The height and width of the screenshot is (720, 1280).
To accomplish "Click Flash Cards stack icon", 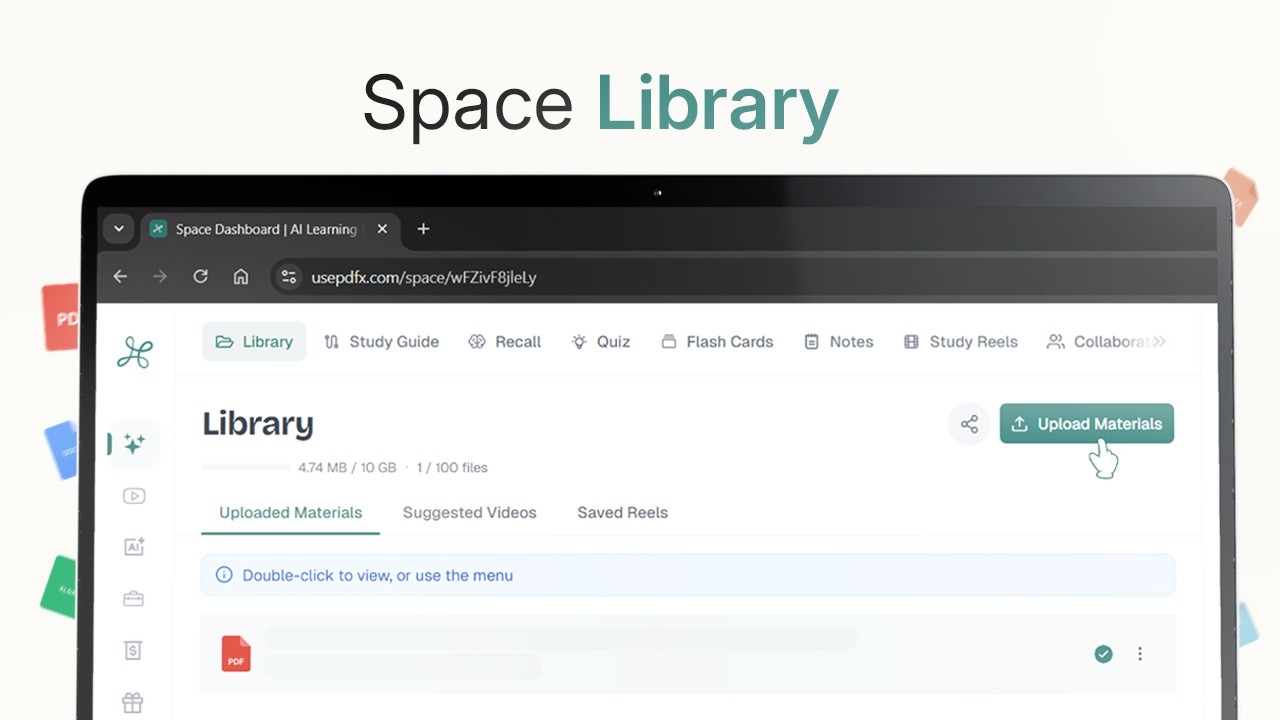I will click(669, 341).
